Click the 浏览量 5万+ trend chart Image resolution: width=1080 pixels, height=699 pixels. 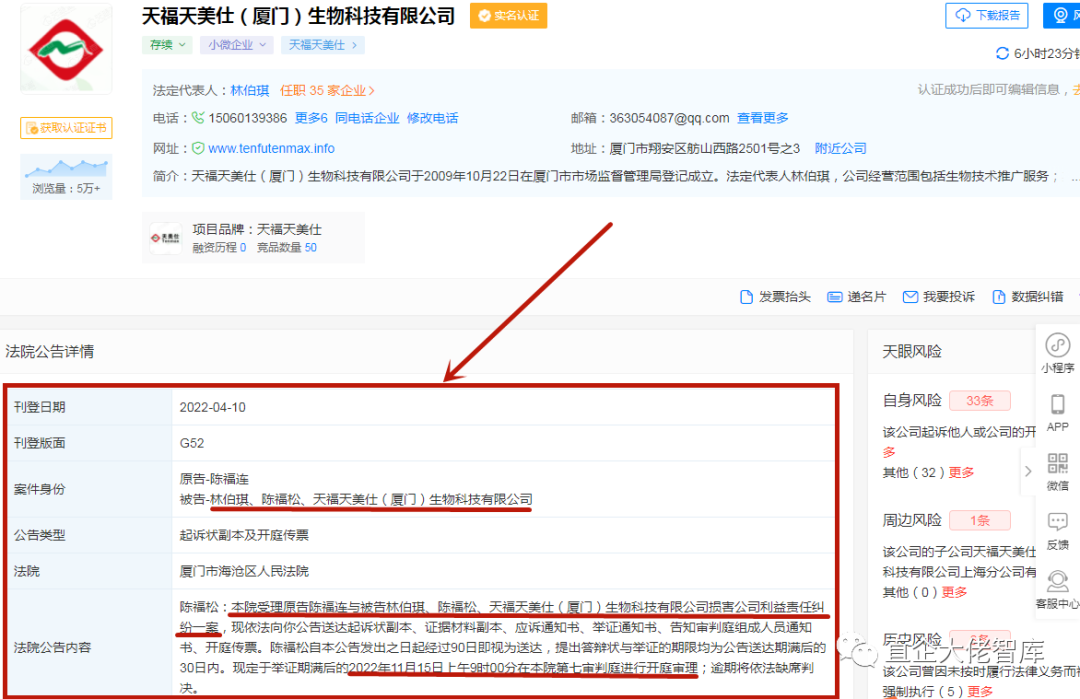point(65,175)
